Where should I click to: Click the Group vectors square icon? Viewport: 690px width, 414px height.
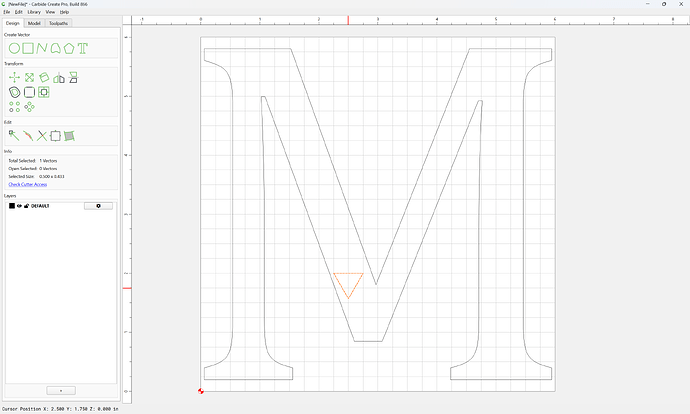55,136
